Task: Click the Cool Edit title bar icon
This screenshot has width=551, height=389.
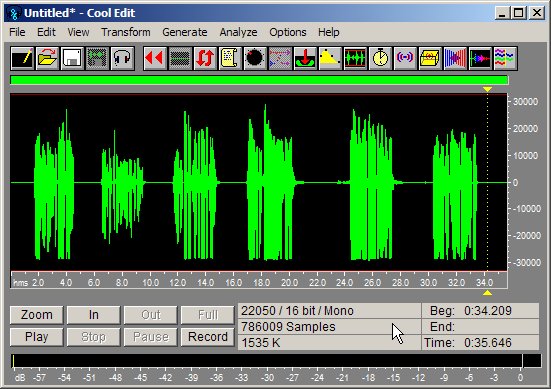Action: (x=14, y=14)
